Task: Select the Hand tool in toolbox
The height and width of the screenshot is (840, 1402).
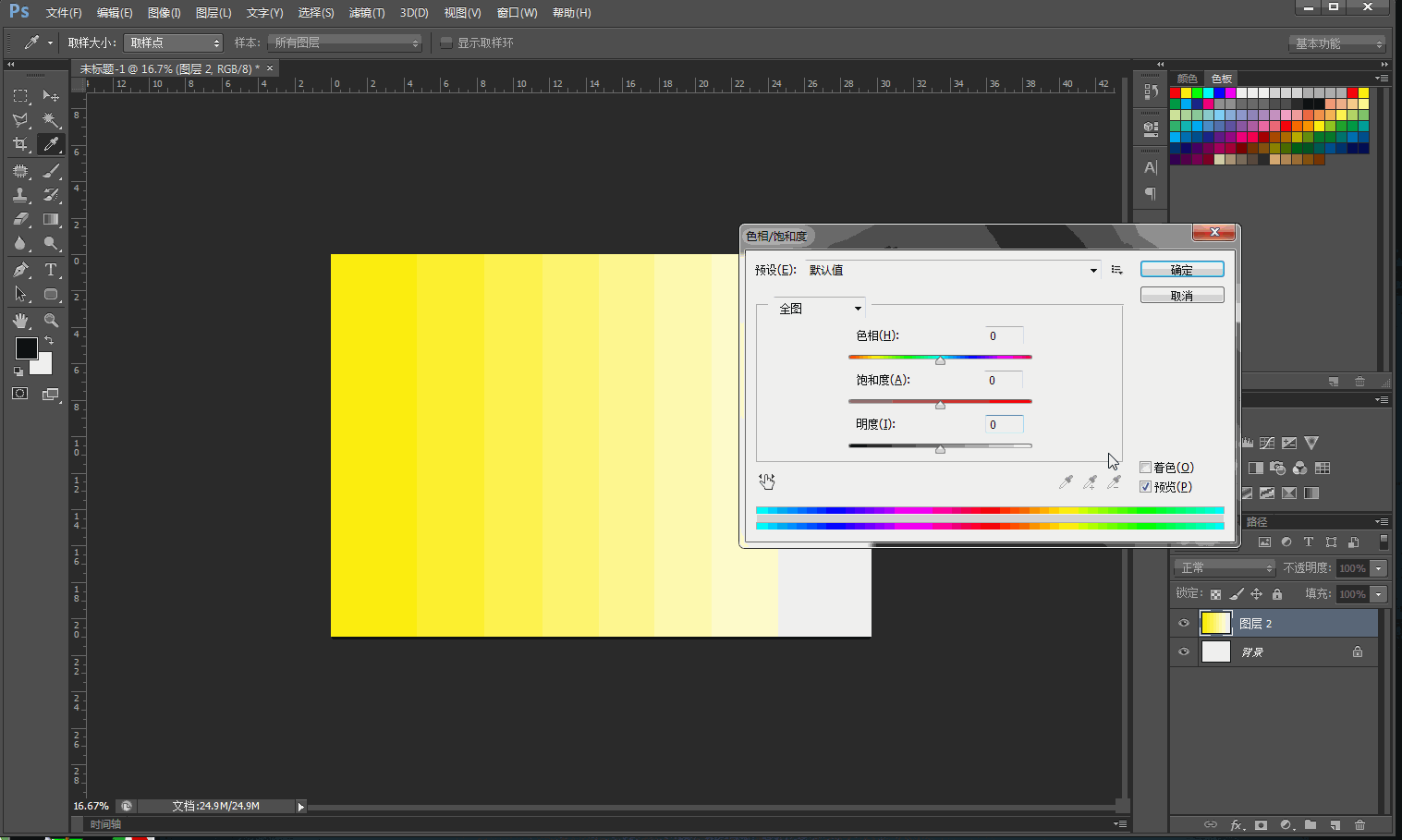Action: click(20, 321)
